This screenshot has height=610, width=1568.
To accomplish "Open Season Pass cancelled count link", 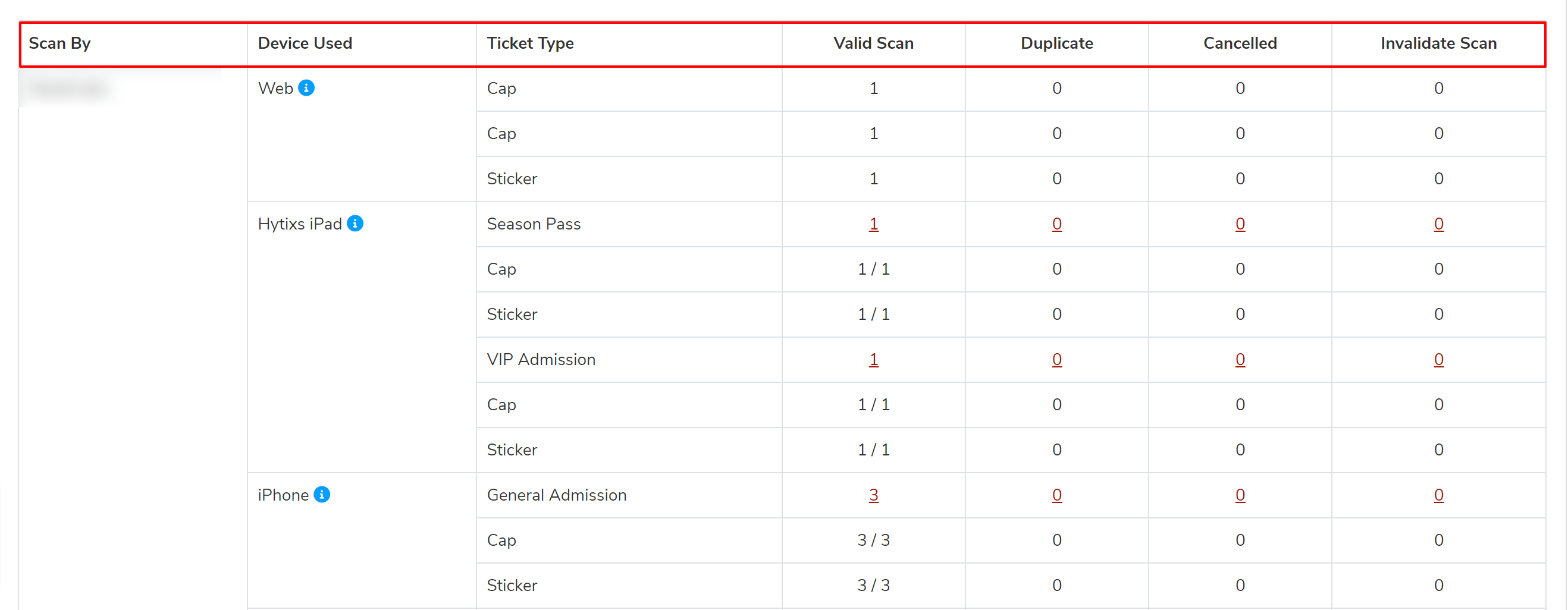I will [1240, 224].
